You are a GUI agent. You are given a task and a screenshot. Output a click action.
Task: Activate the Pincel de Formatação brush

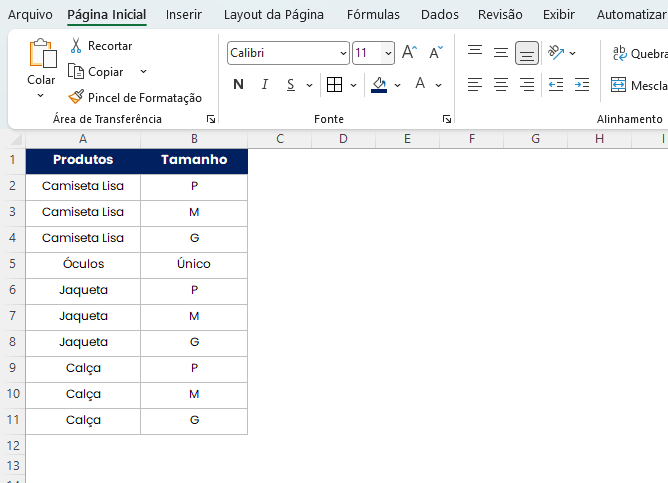[76, 97]
